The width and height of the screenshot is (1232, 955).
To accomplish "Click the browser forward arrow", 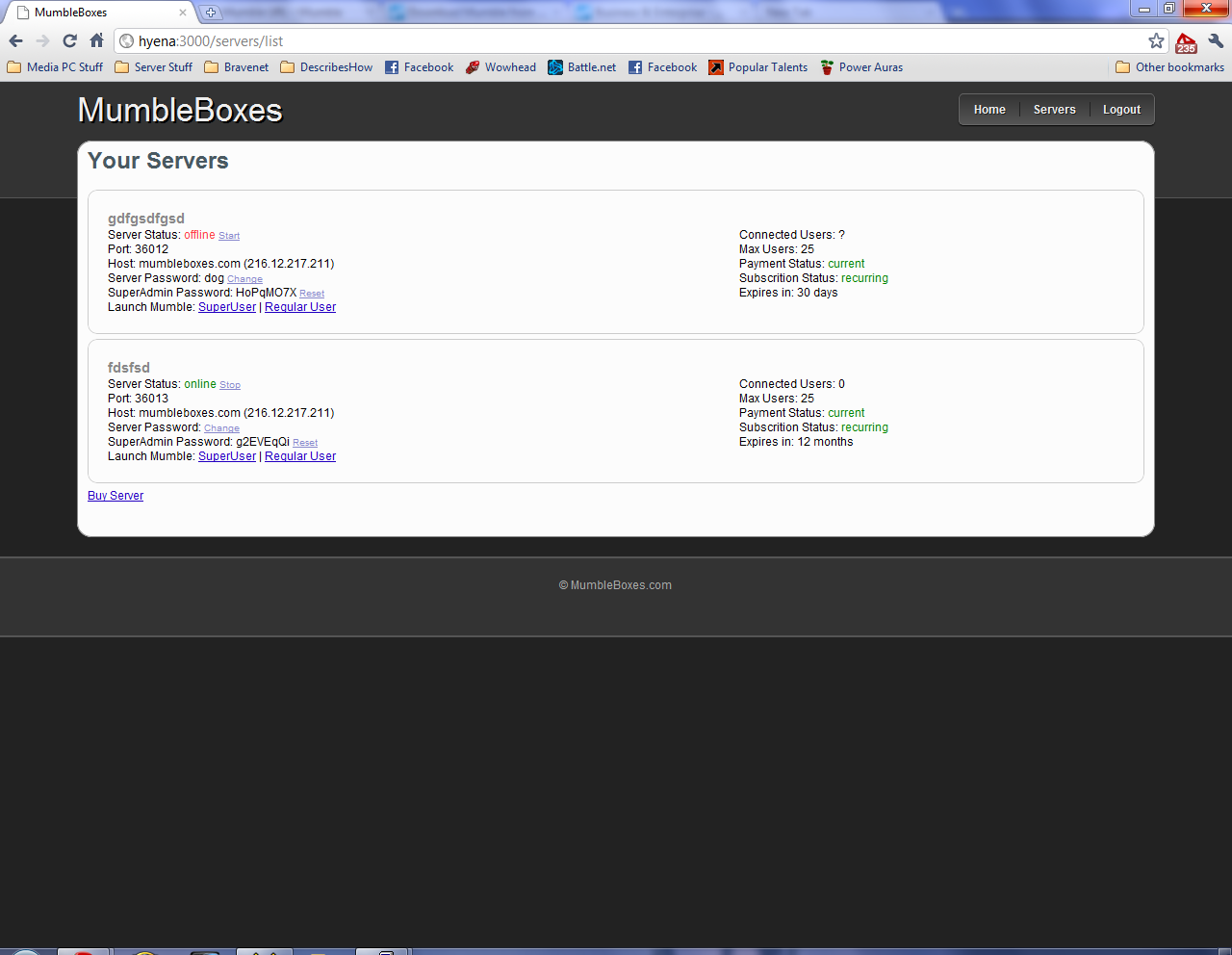I will click(x=42, y=40).
